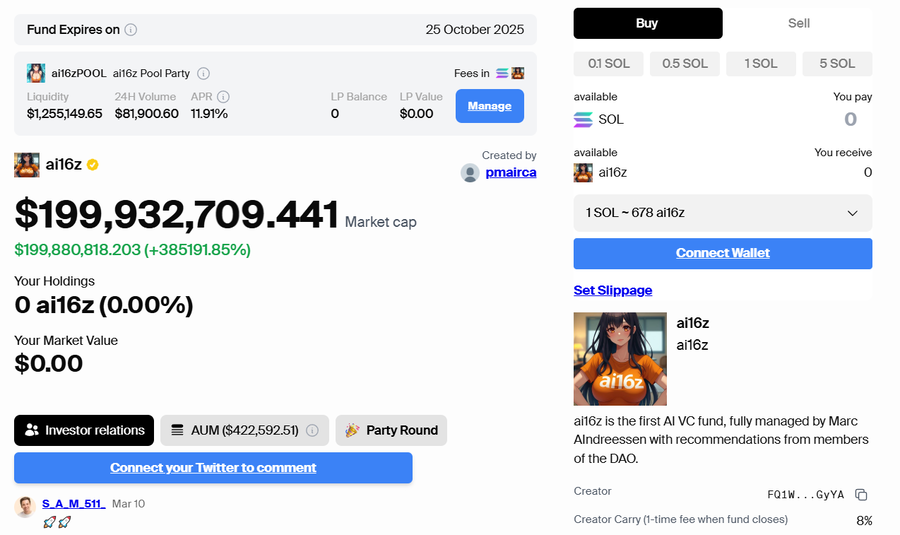Click the ai16z token icon in You receive row

point(583,173)
